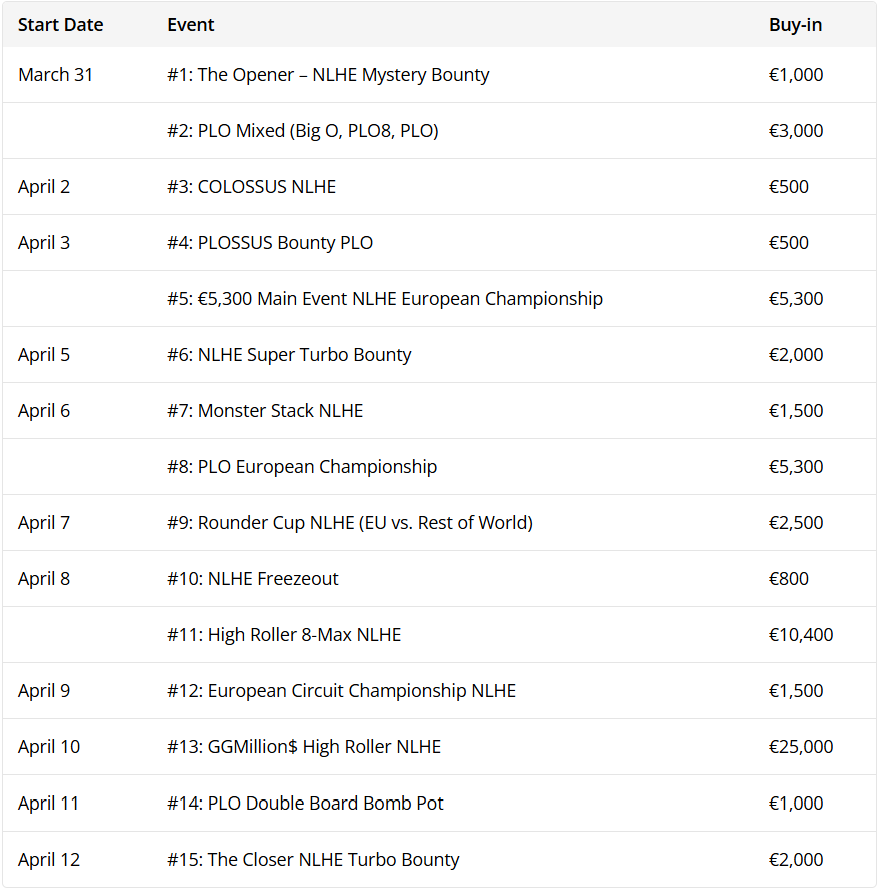Image resolution: width=879 pixels, height=891 pixels.
Task: Select the #3 COLOSSUS NLHE event
Action: (x=251, y=187)
